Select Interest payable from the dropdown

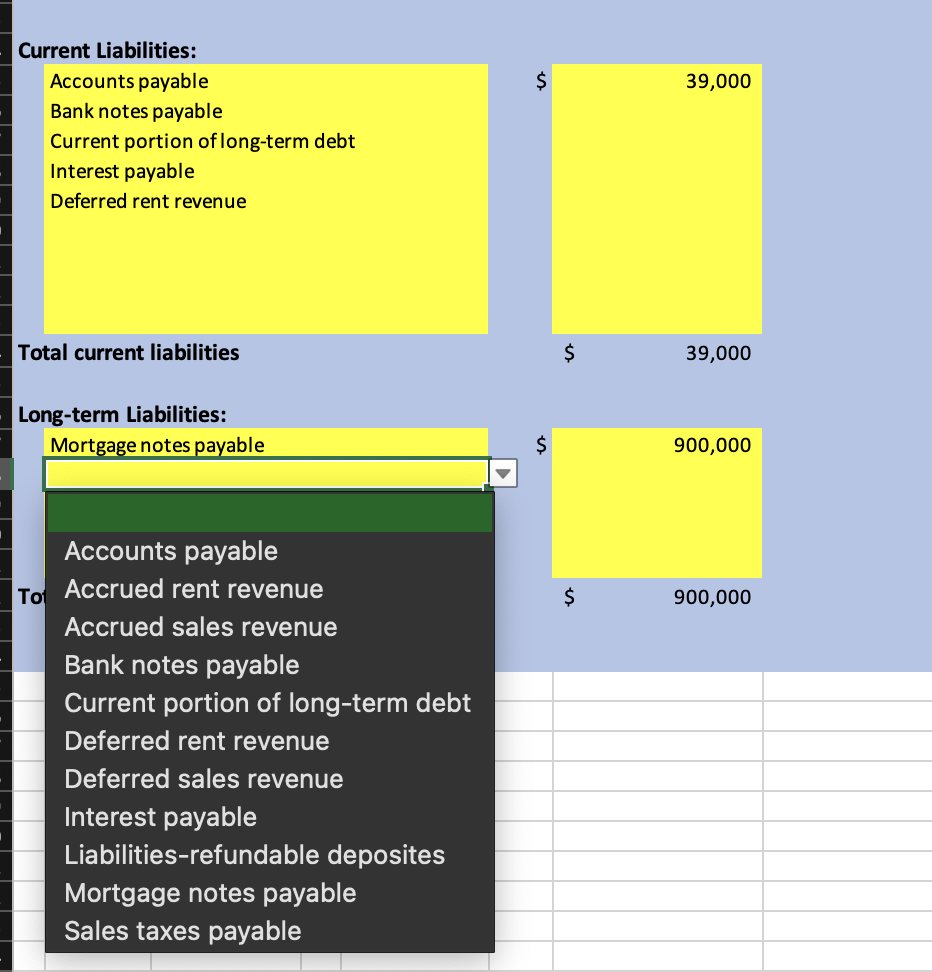click(160, 817)
